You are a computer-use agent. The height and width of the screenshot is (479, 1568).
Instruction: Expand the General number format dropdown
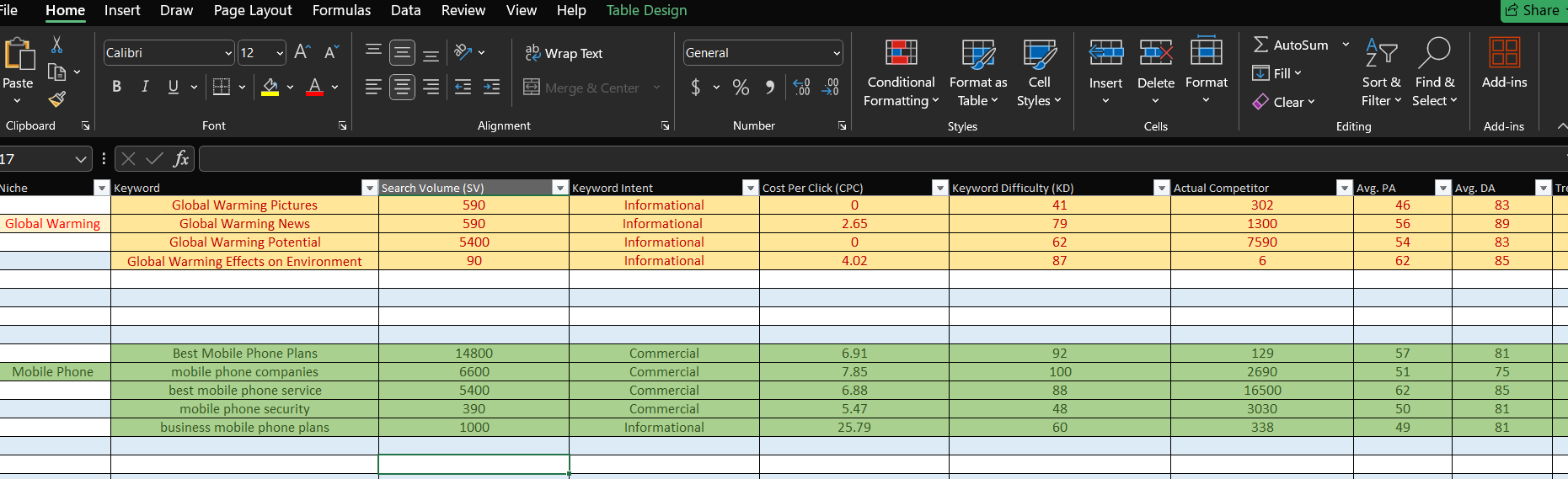pos(836,53)
